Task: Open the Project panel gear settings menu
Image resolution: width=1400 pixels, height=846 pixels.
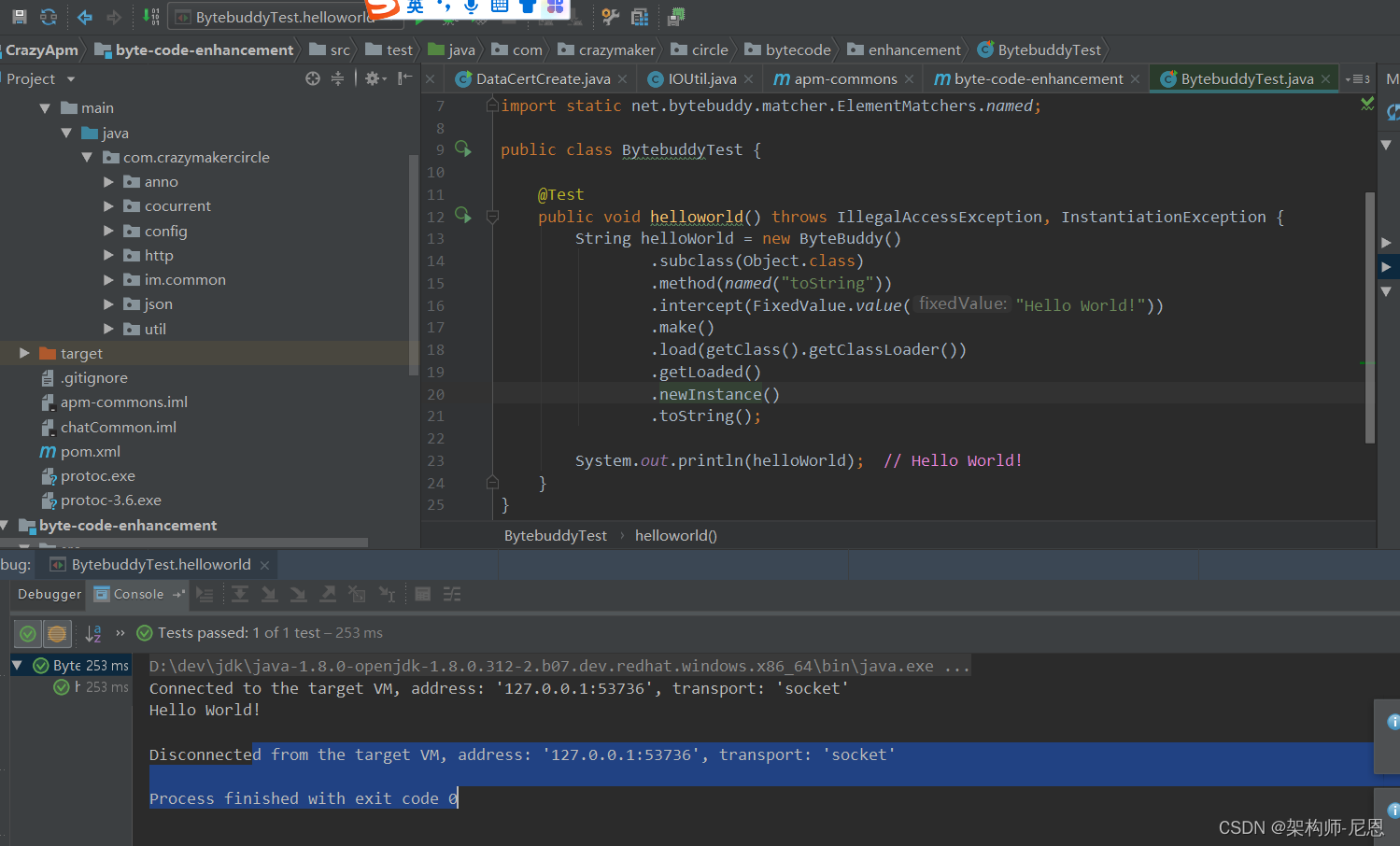Action: tap(375, 78)
